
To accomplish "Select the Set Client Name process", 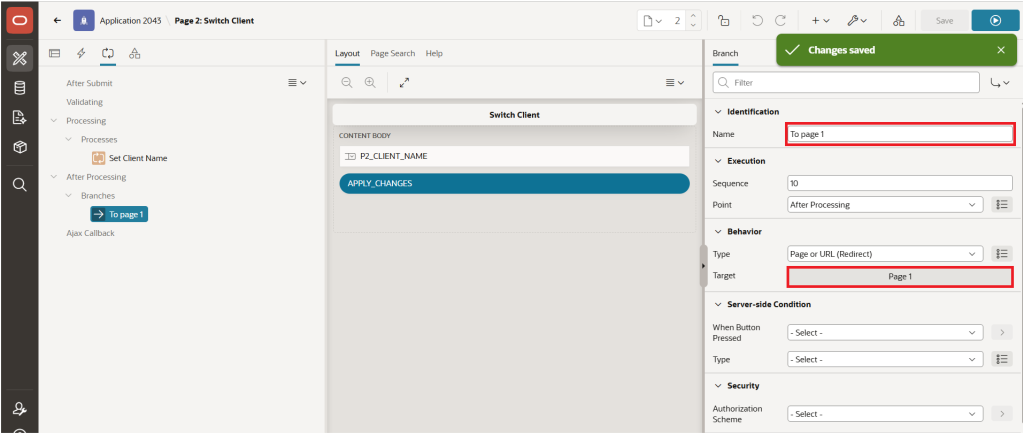I will 130,158.
